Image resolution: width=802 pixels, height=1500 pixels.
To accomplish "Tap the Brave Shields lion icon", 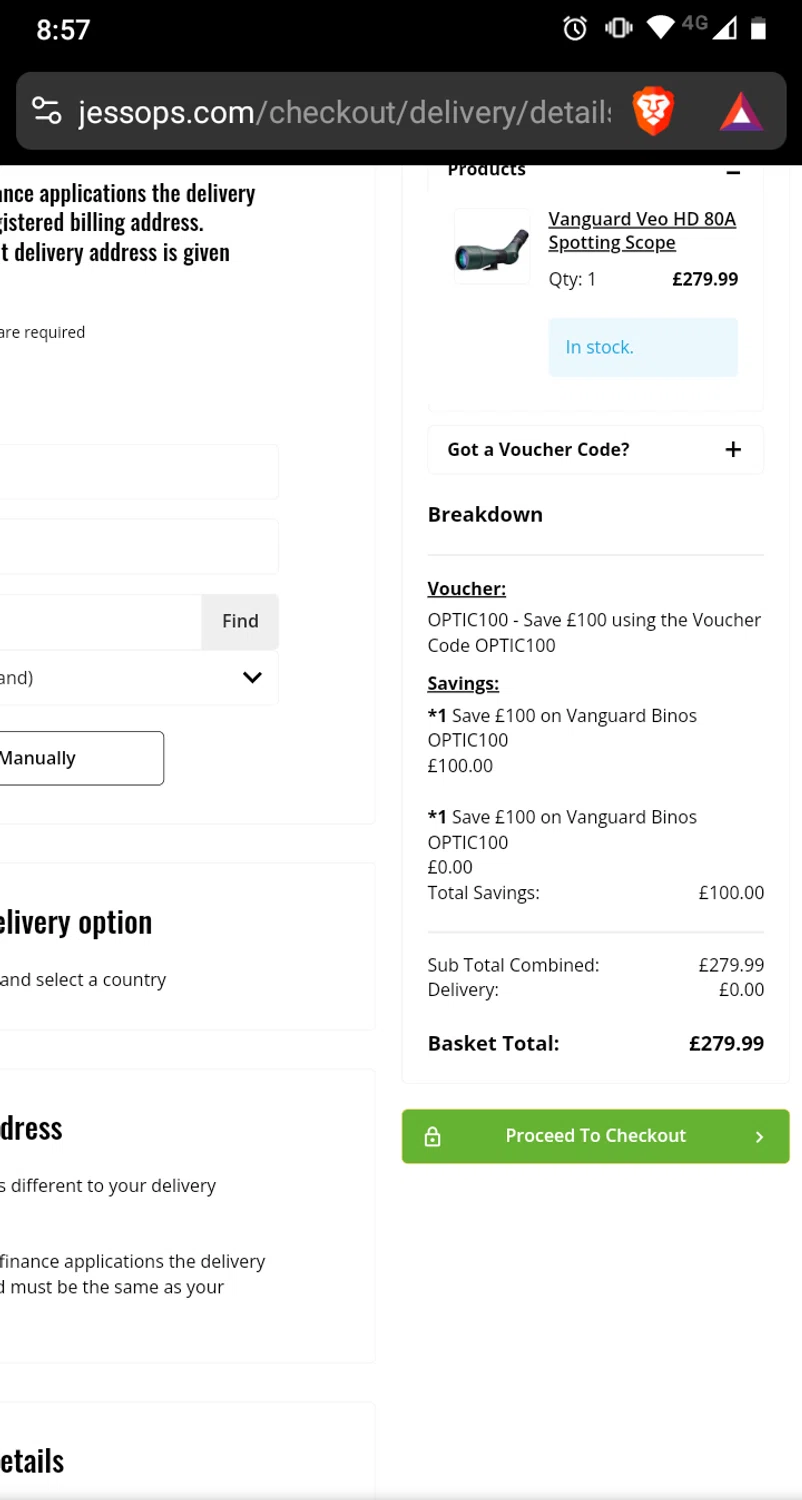I will click(x=653, y=112).
